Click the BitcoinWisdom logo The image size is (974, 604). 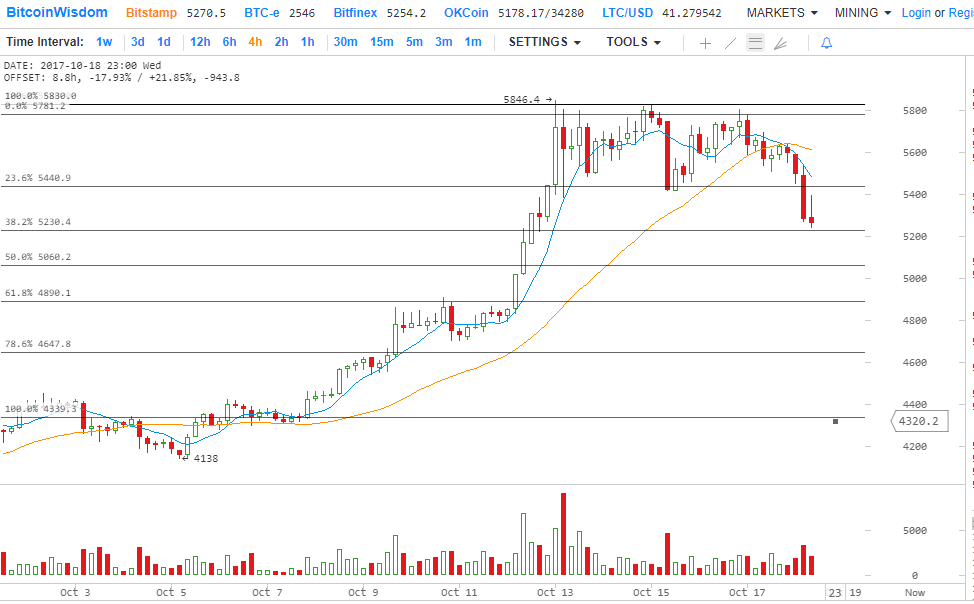tap(59, 13)
